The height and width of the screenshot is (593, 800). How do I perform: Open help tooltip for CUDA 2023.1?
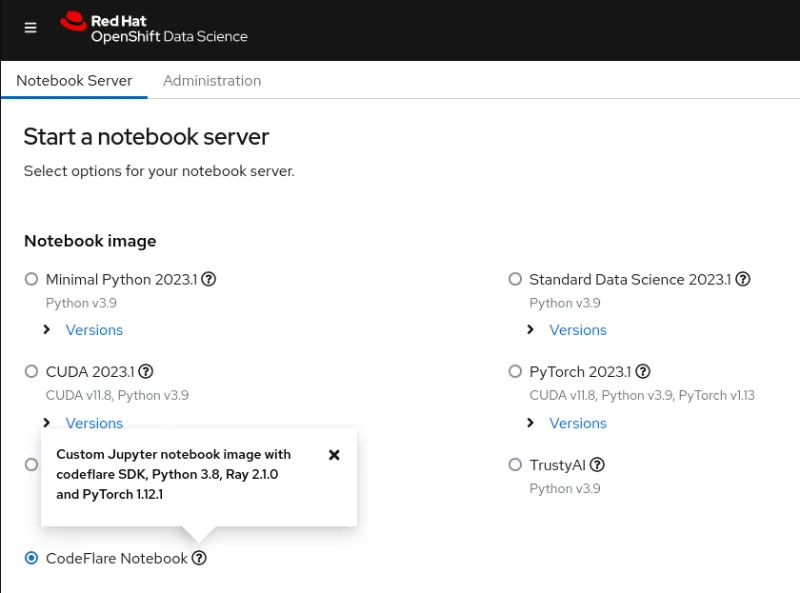(x=146, y=371)
